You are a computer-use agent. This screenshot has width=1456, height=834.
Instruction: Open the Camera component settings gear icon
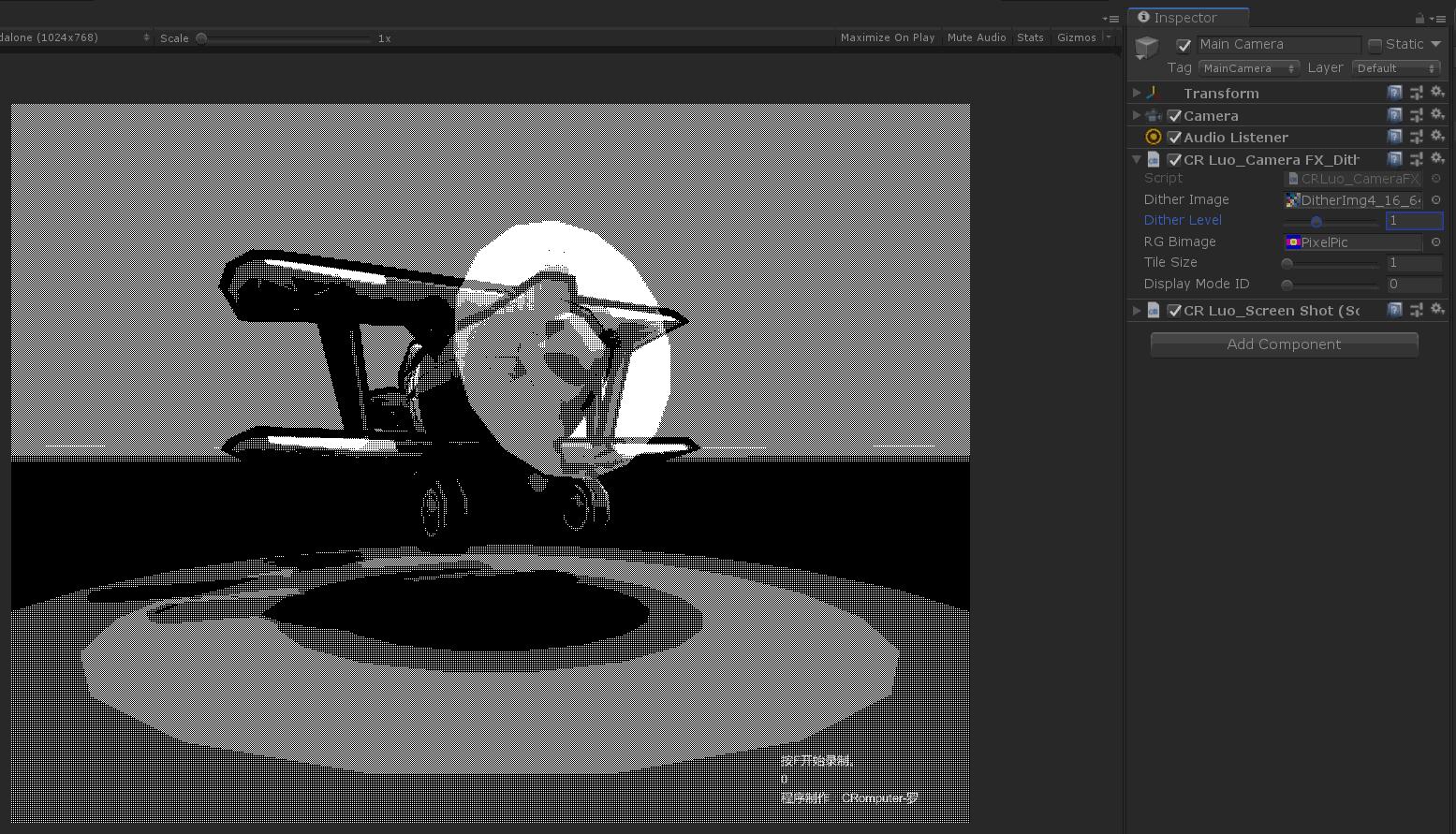pos(1439,114)
